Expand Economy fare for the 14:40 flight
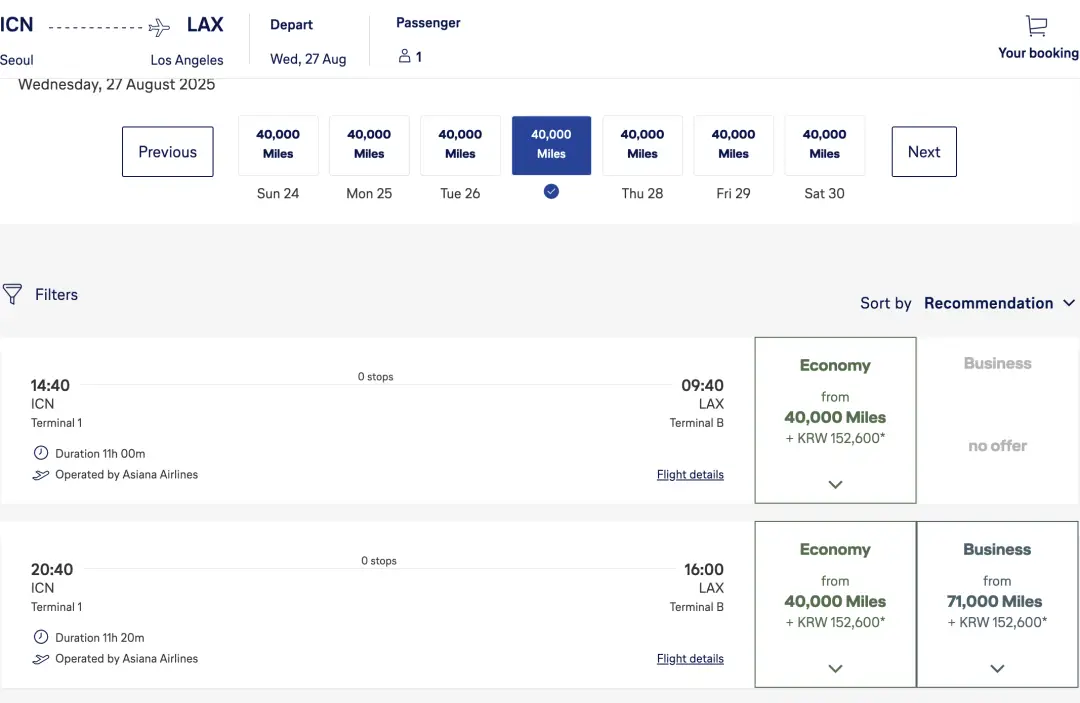Viewport: 1080px width, 703px height. [835, 420]
